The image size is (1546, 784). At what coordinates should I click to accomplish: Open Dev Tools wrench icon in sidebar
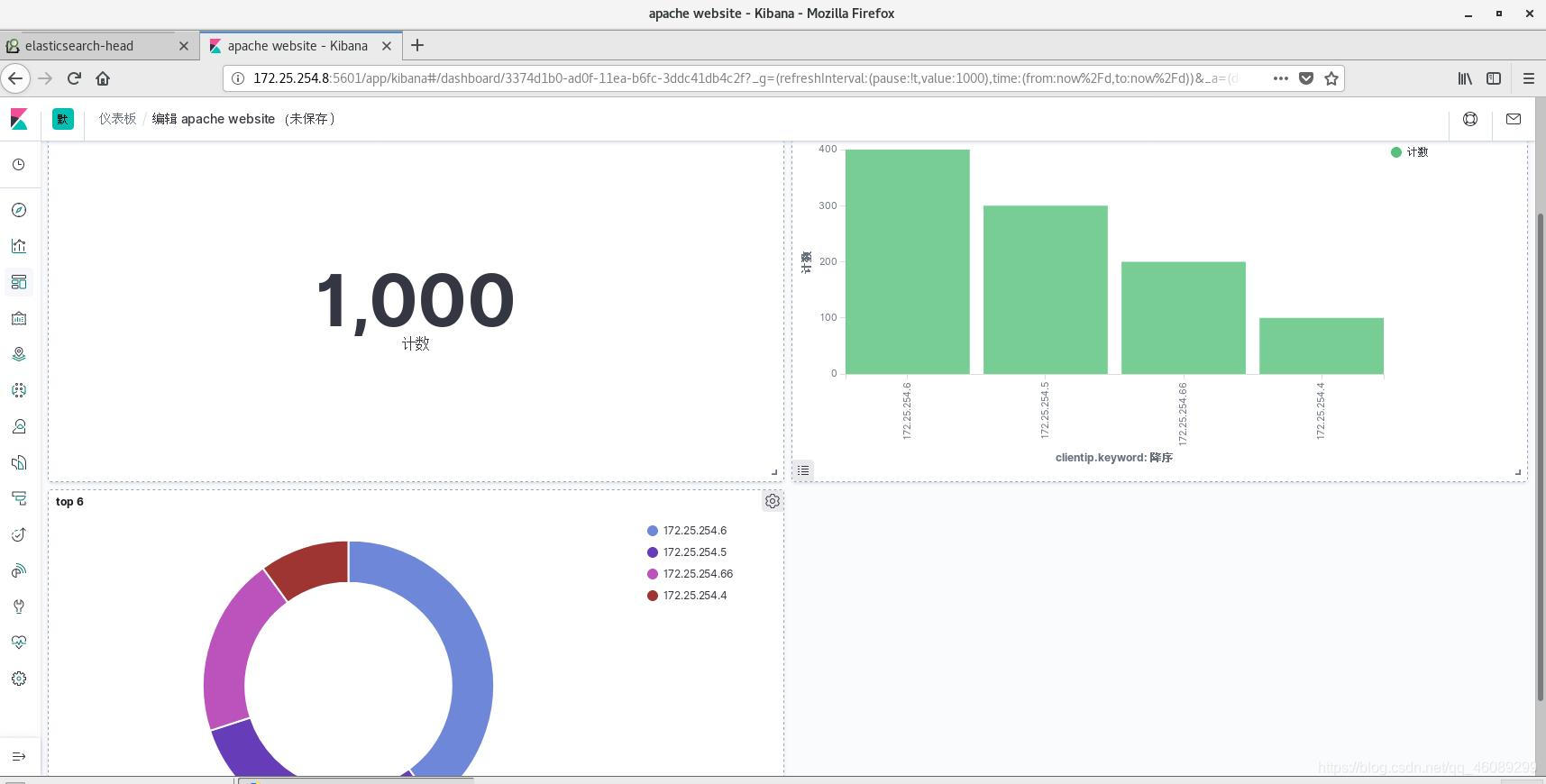point(19,606)
